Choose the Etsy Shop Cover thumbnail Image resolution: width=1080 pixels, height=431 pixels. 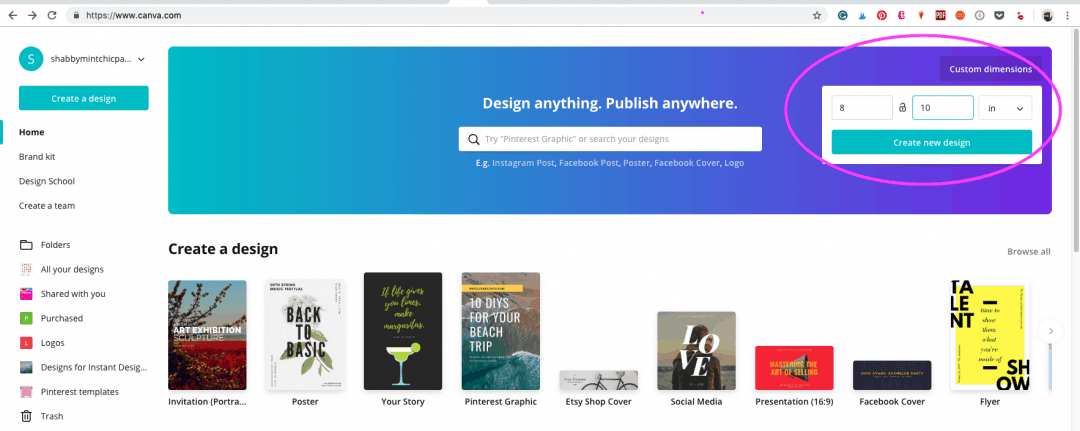pyautogui.click(x=599, y=380)
